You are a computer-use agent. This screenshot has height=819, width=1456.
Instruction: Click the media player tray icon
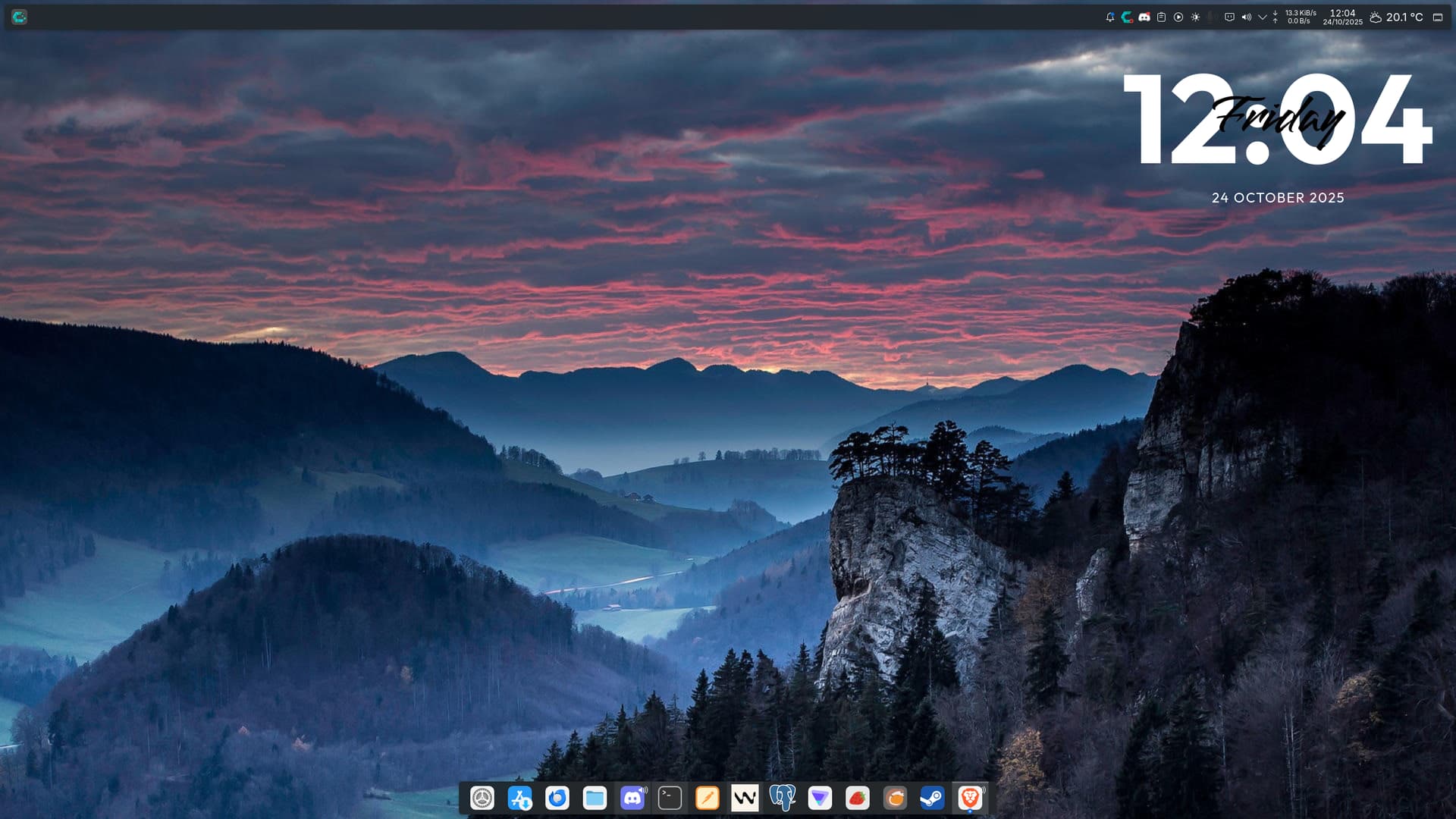(x=1178, y=17)
